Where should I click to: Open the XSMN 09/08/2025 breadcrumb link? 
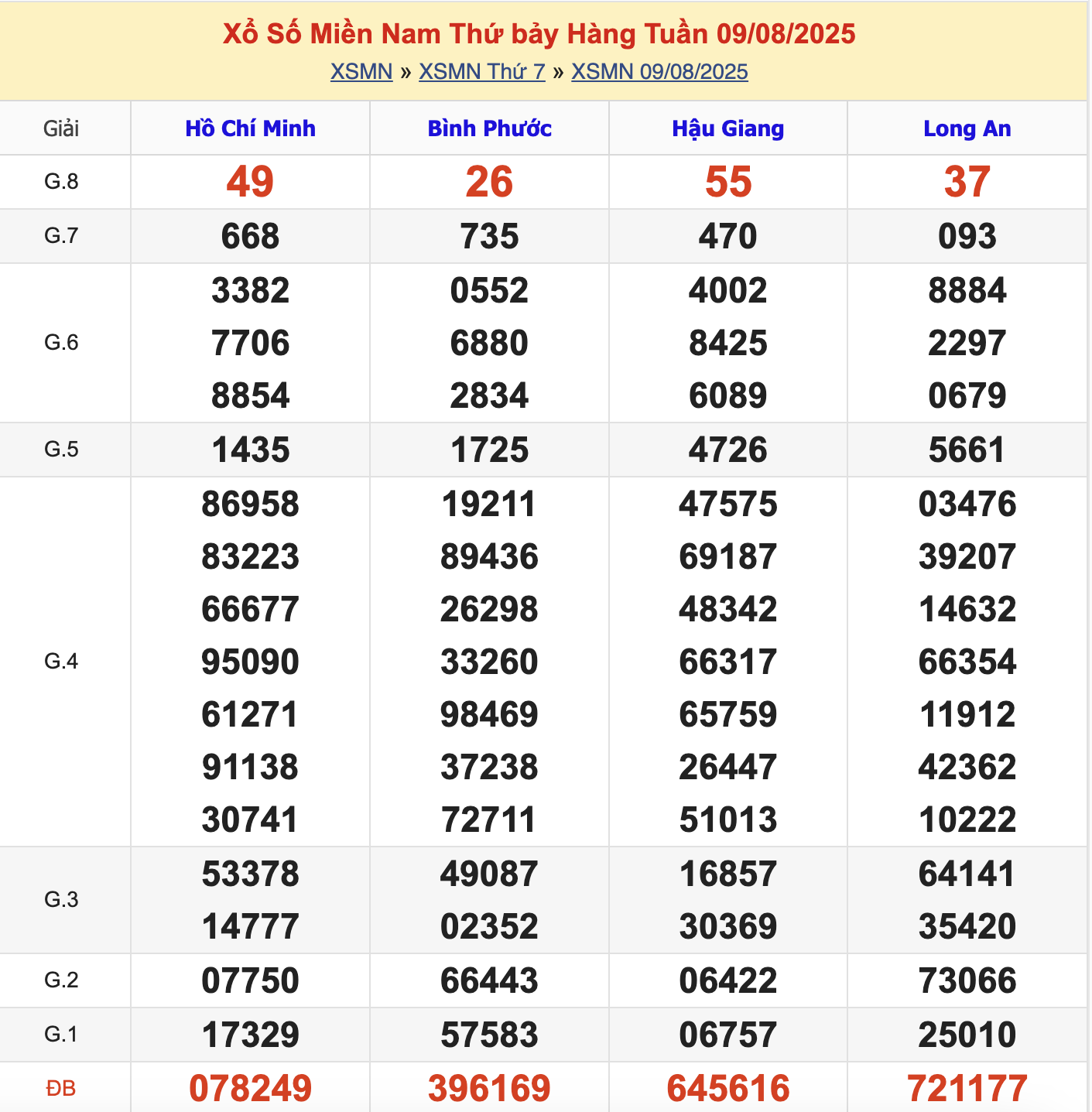(659, 71)
